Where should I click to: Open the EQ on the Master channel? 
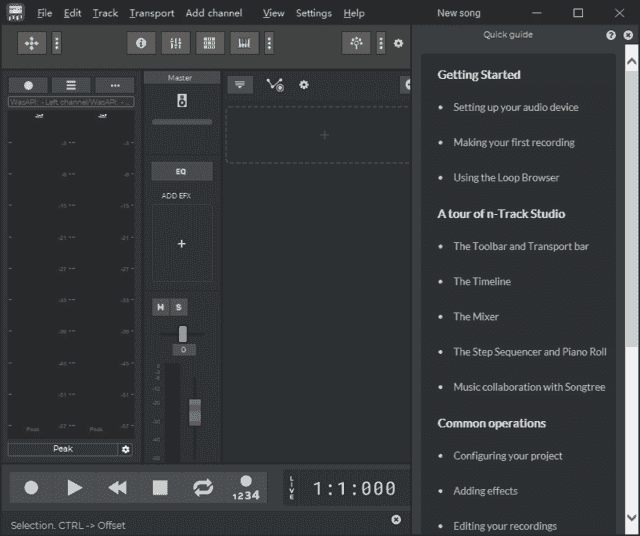pos(181,172)
